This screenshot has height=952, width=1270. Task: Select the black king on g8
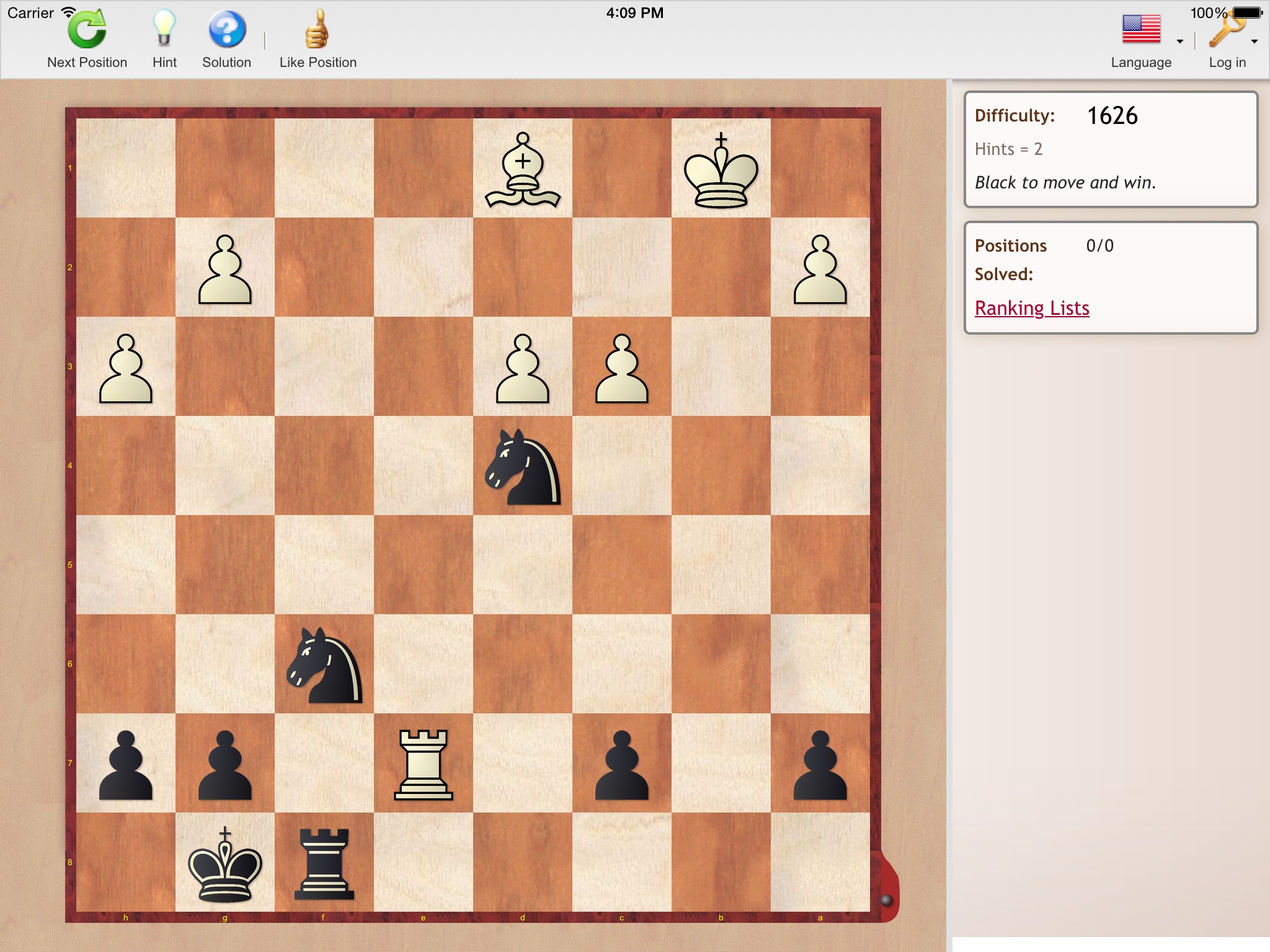pyautogui.click(x=225, y=863)
